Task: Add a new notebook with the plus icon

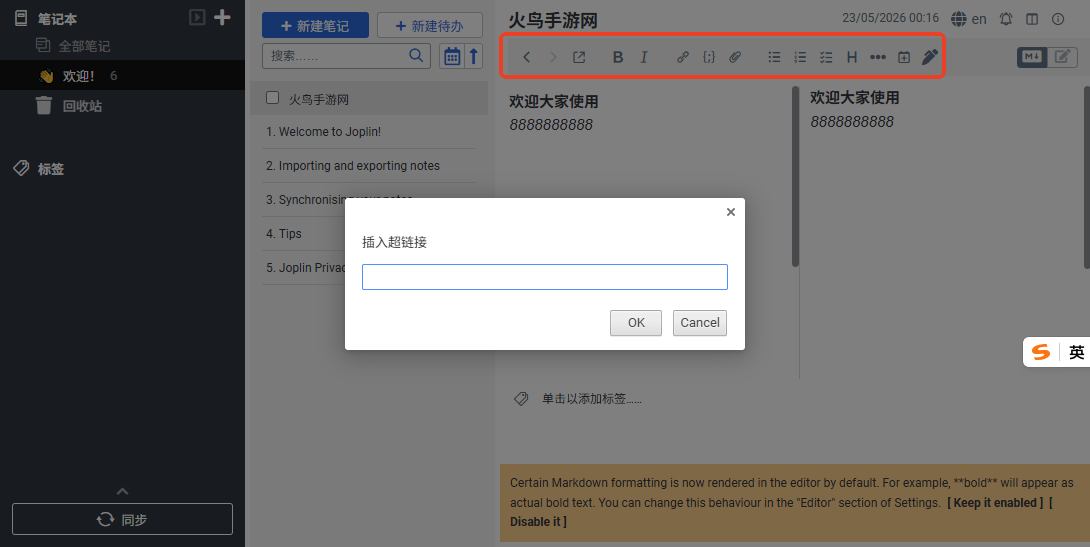Action: (x=222, y=17)
